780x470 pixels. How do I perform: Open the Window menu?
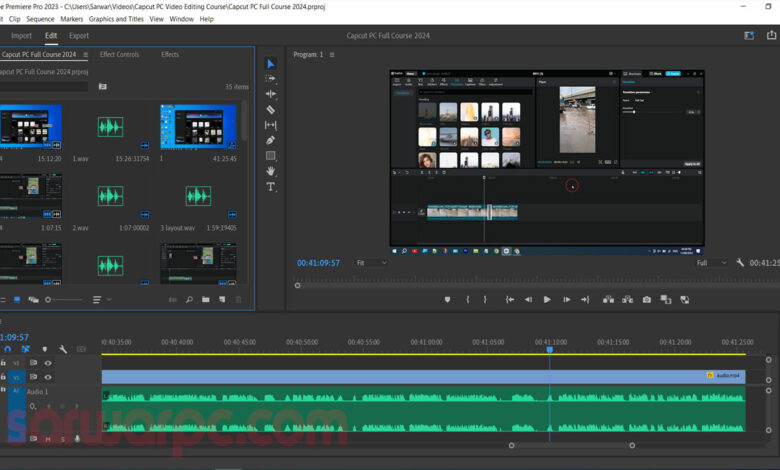pos(182,19)
